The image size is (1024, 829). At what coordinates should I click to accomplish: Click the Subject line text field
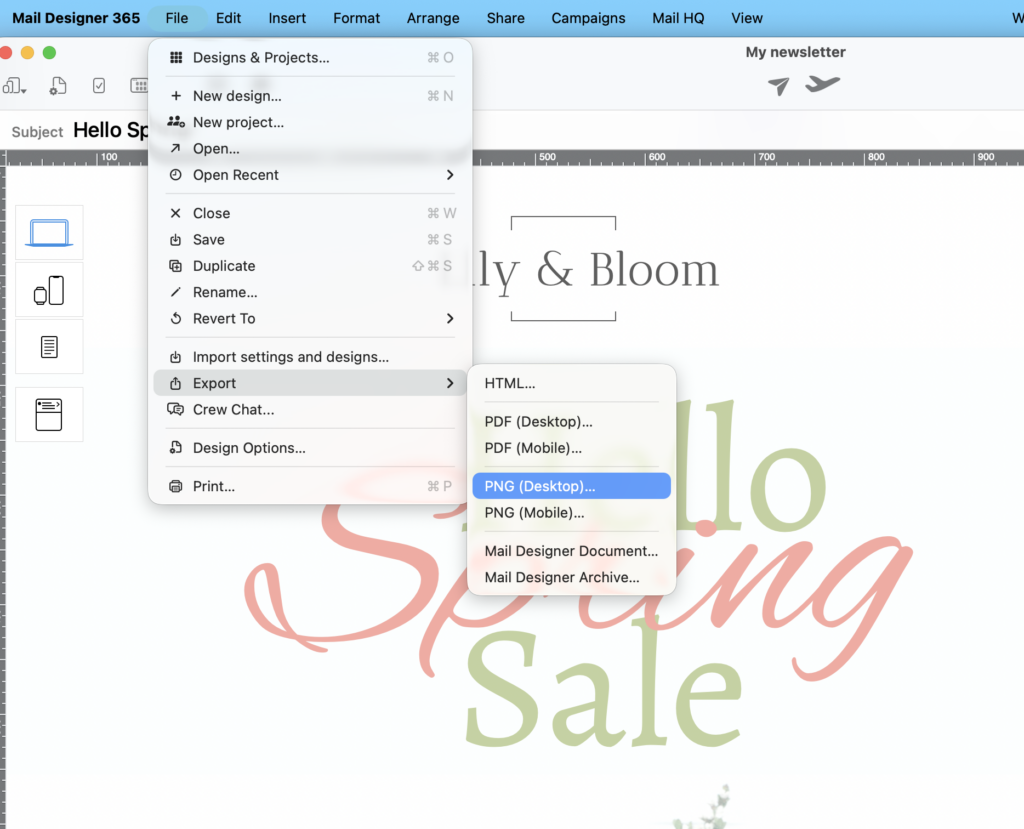click(110, 130)
